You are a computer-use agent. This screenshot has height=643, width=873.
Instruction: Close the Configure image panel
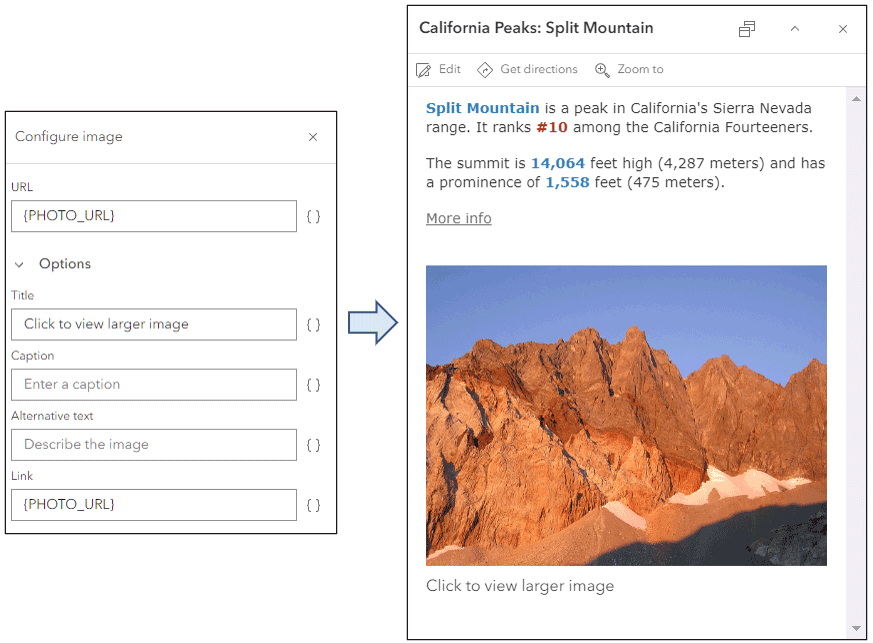click(313, 137)
